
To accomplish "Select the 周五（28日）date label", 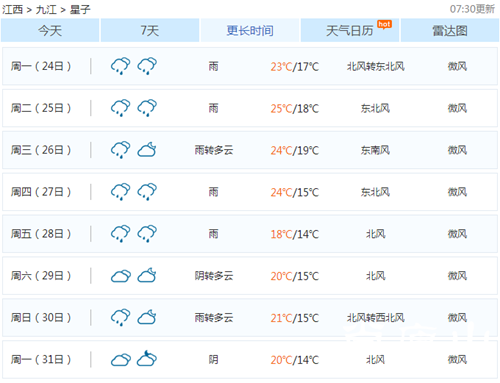I will click(41, 234).
